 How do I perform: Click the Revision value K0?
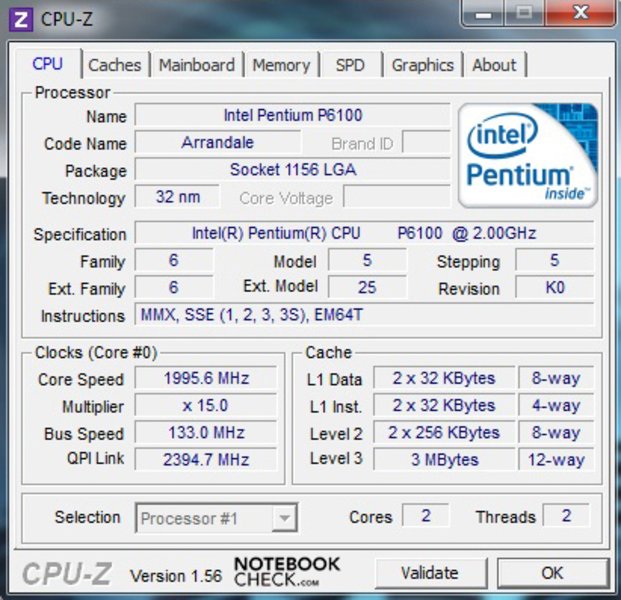[554, 288]
